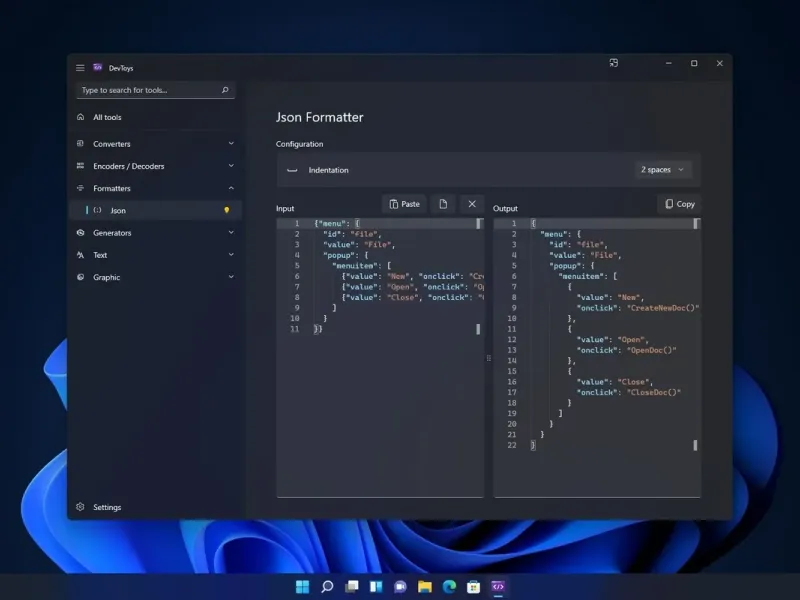This screenshot has width=800, height=600.
Task: Click the Converters category icon
Action: [81, 143]
